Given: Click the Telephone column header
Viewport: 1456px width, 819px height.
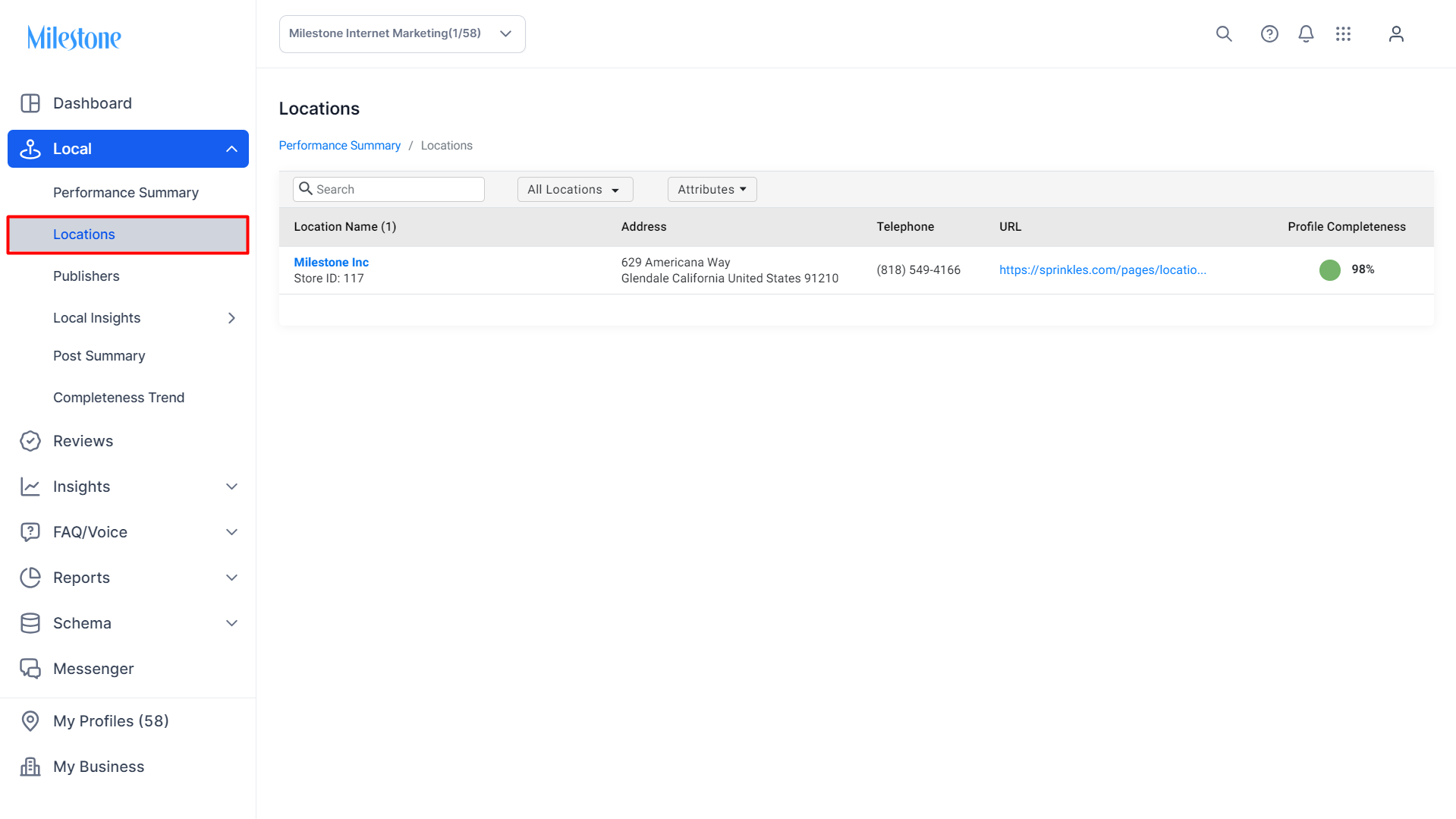Looking at the screenshot, I should pos(905,227).
